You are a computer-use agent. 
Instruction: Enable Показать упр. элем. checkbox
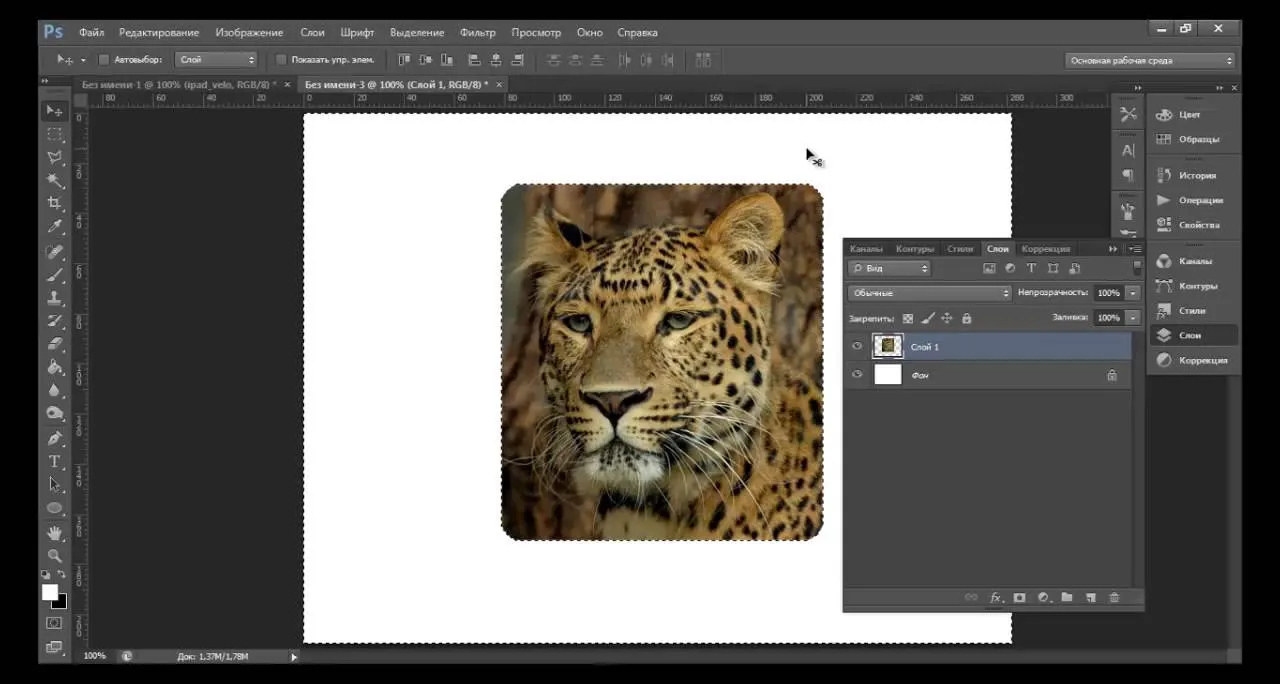point(281,60)
